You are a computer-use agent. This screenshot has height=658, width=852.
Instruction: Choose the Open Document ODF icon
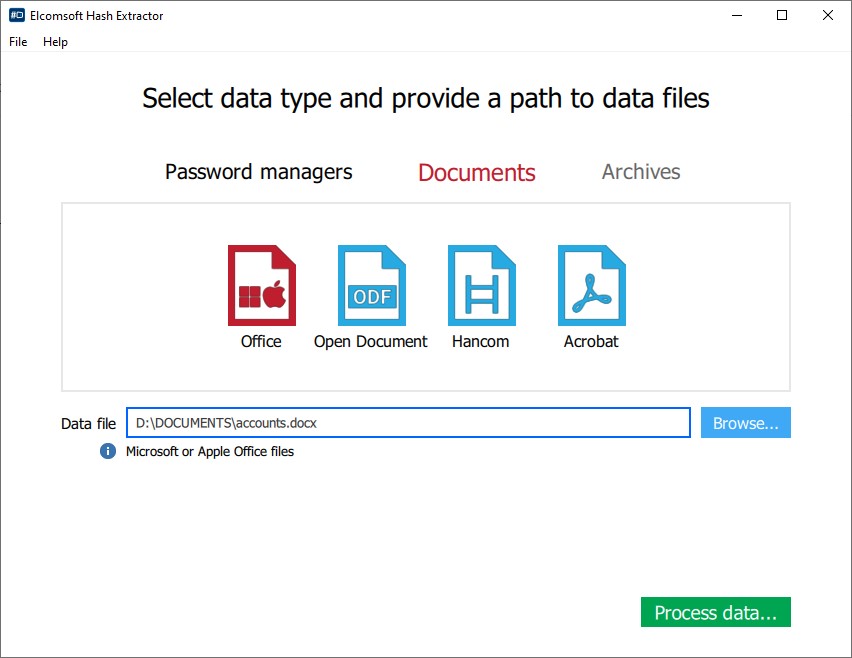pos(371,286)
